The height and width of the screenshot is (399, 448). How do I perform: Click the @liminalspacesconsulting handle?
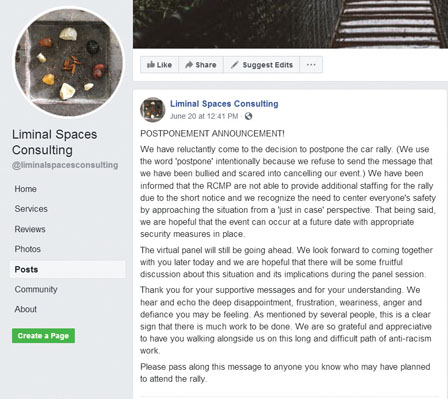65,165
